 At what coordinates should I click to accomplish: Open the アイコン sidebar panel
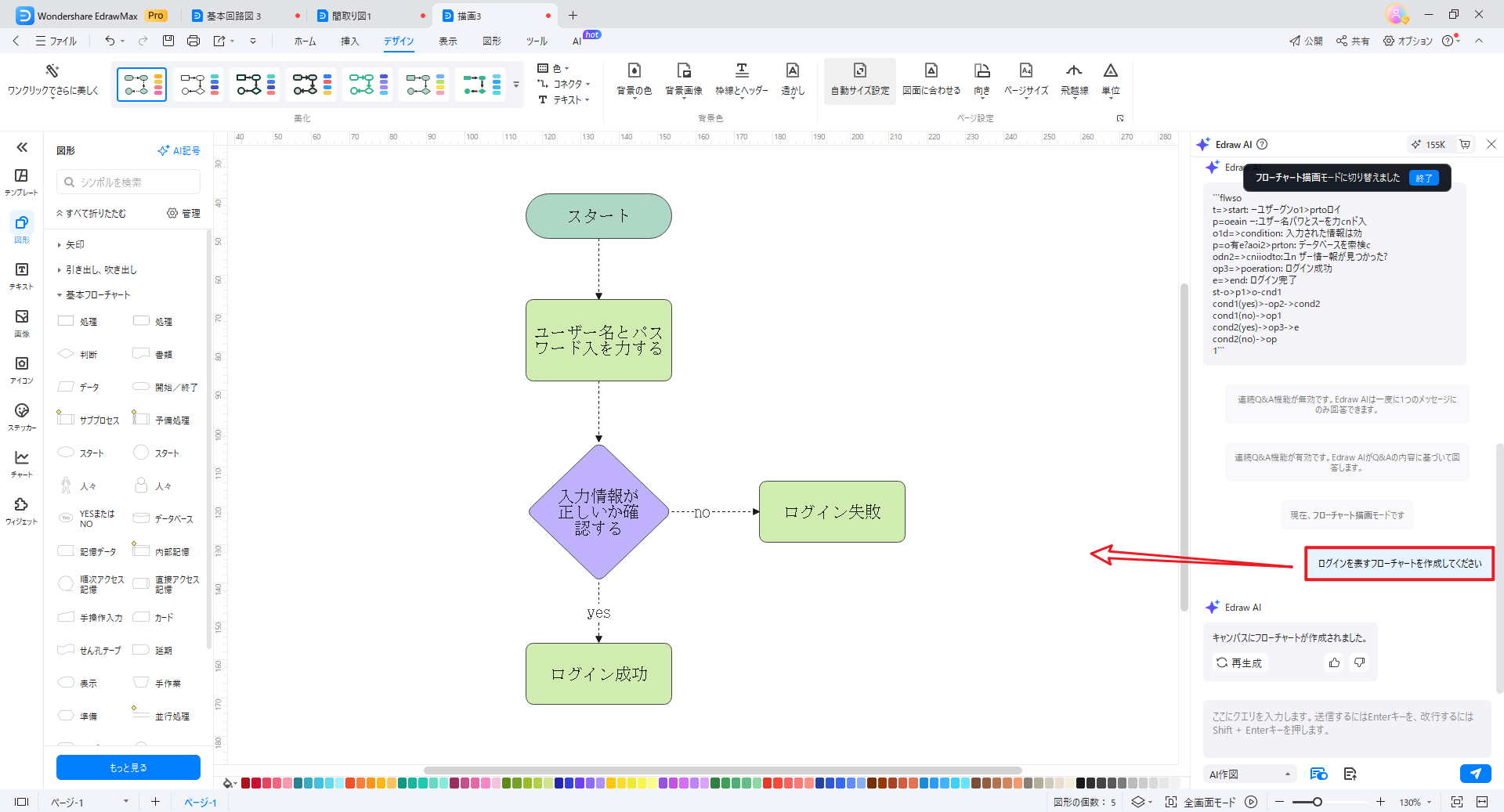point(21,370)
